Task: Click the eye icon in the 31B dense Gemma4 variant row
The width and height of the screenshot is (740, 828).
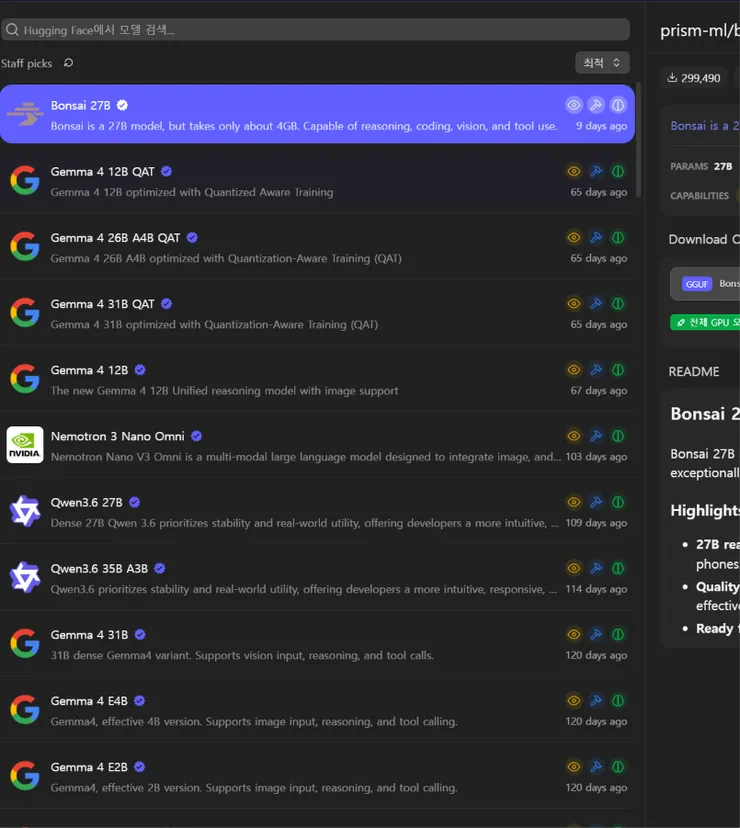Action: (x=574, y=634)
